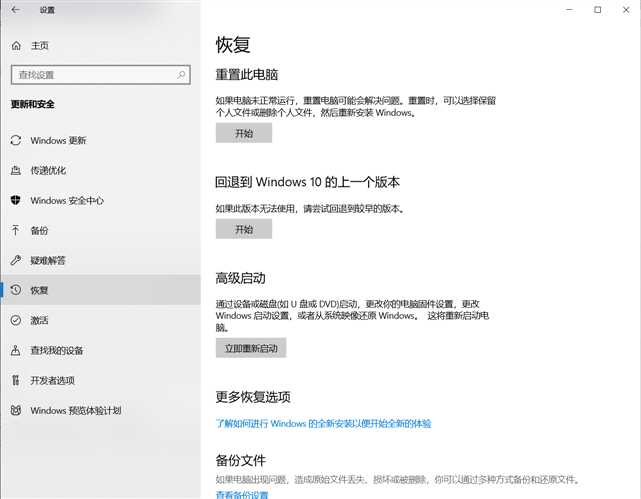Select 恢复 in the sidebar

click(100, 290)
